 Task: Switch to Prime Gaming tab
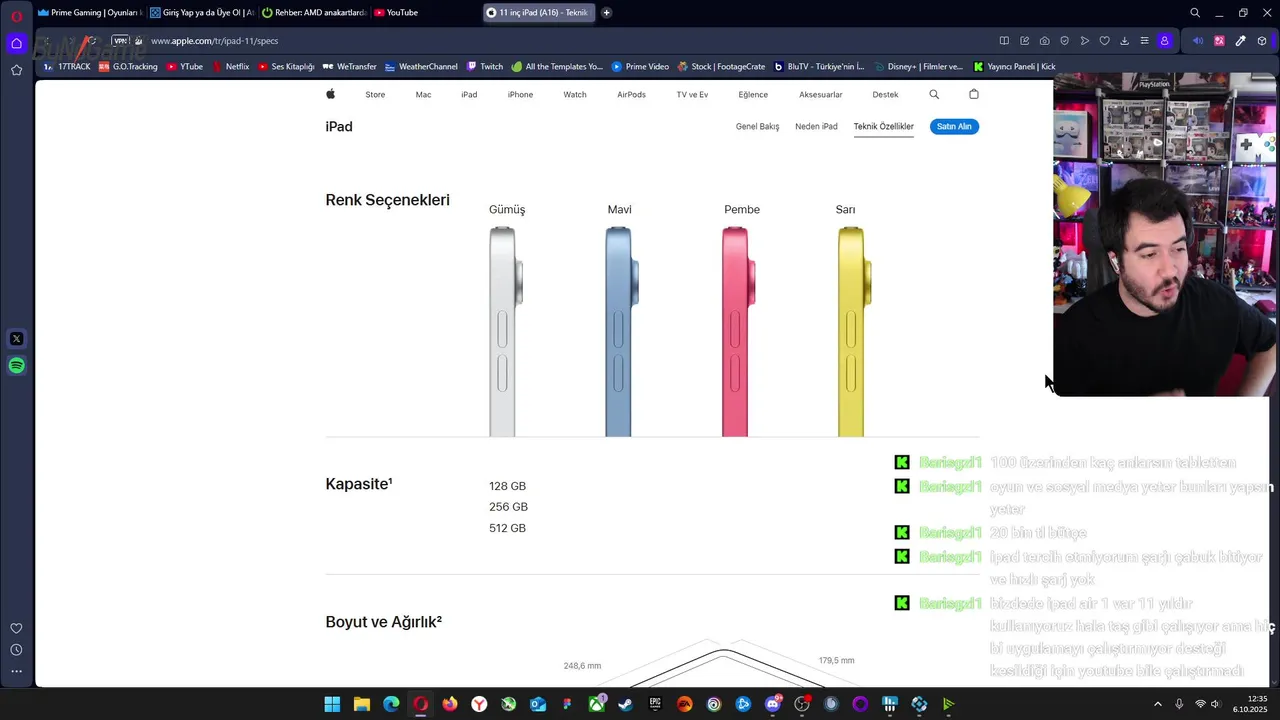click(89, 13)
